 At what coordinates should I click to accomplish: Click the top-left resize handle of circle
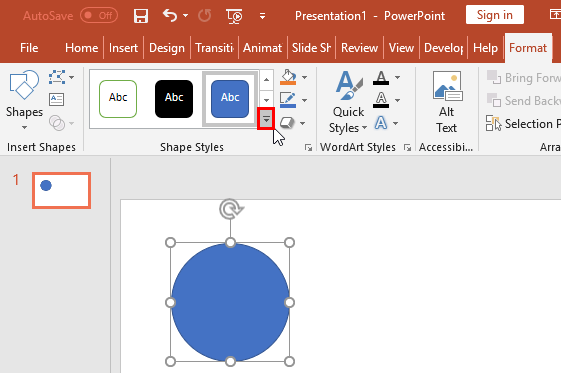171,243
